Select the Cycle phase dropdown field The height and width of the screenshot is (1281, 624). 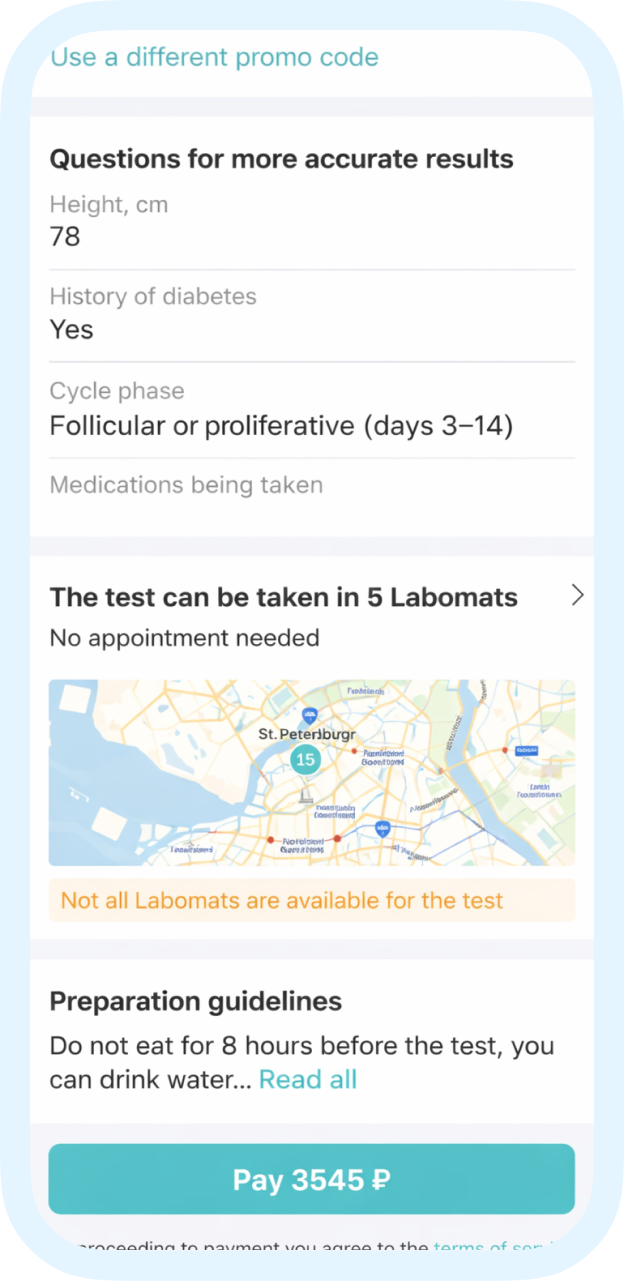click(x=311, y=426)
